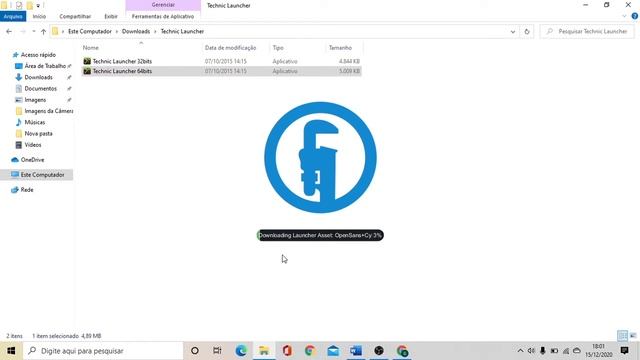Launch Office from the taskbar

tap(287, 351)
